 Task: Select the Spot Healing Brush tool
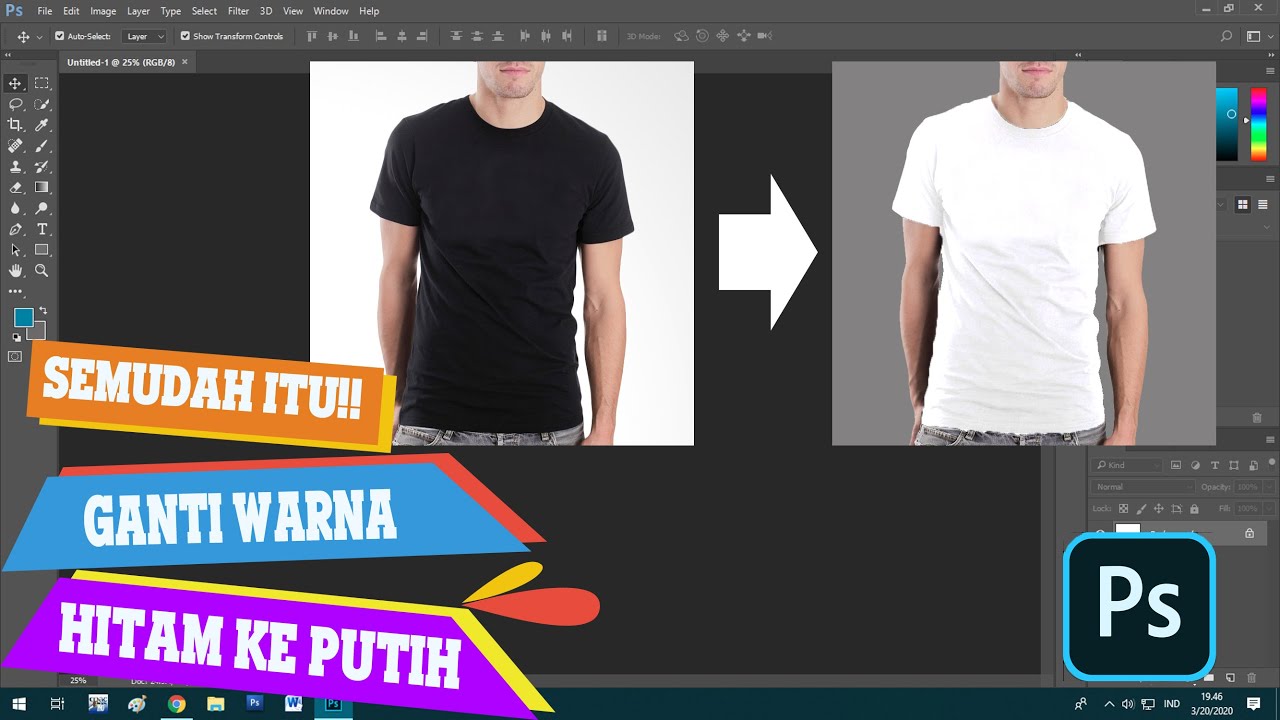[15, 146]
